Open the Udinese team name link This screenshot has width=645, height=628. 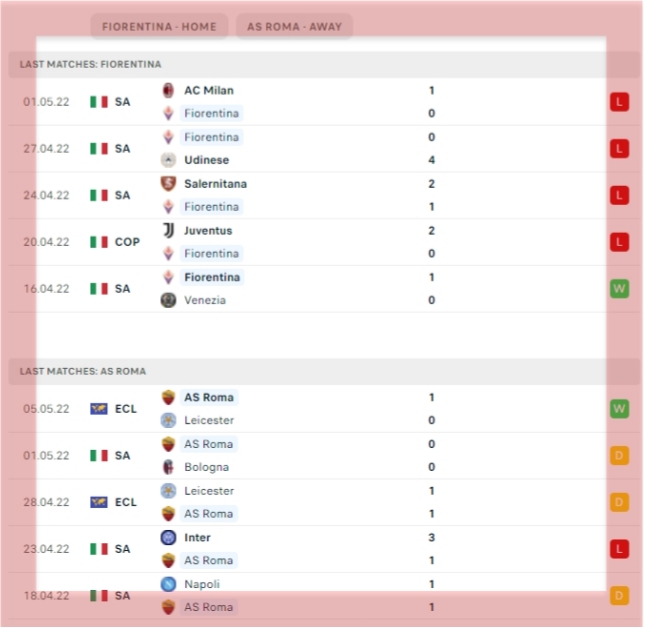click(x=206, y=160)
